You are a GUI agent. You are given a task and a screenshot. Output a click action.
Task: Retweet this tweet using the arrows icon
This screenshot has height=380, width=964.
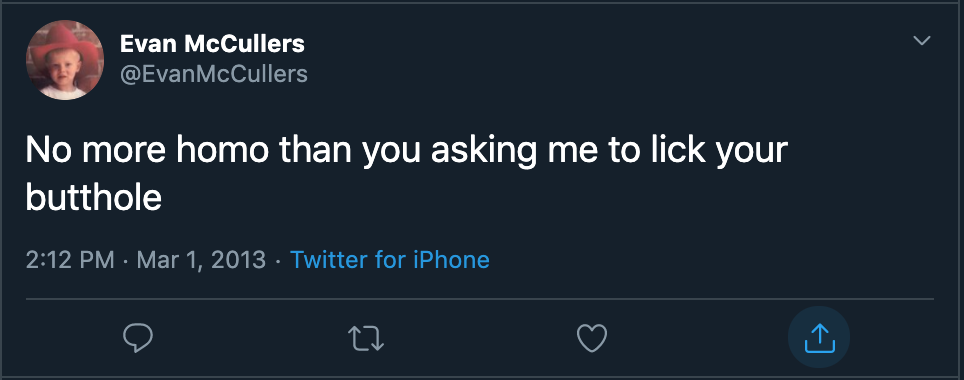pyautogui.click(x=366, y=338)
